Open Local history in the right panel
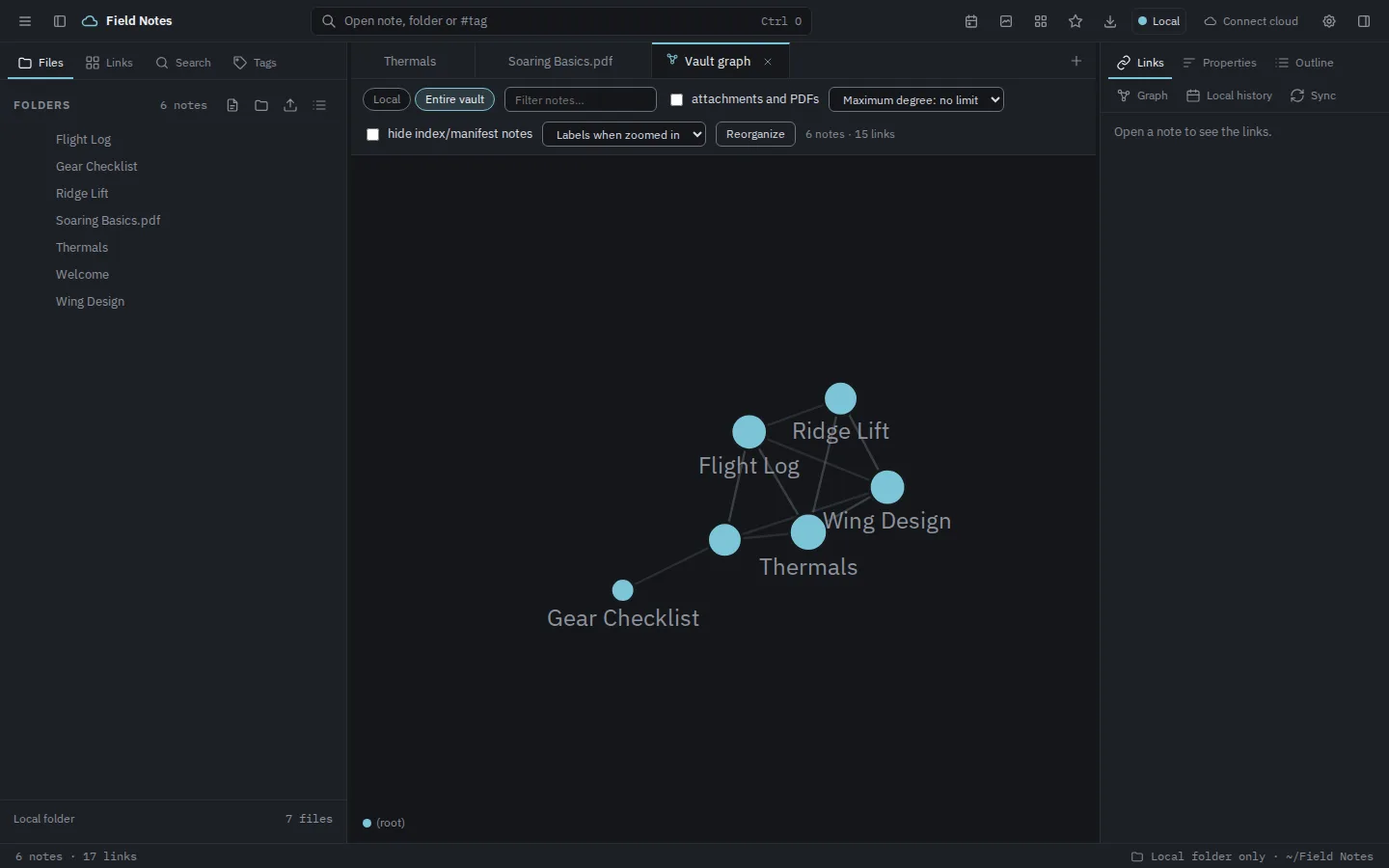Viewport: 1389px width, 868px height. (1230, 95)
